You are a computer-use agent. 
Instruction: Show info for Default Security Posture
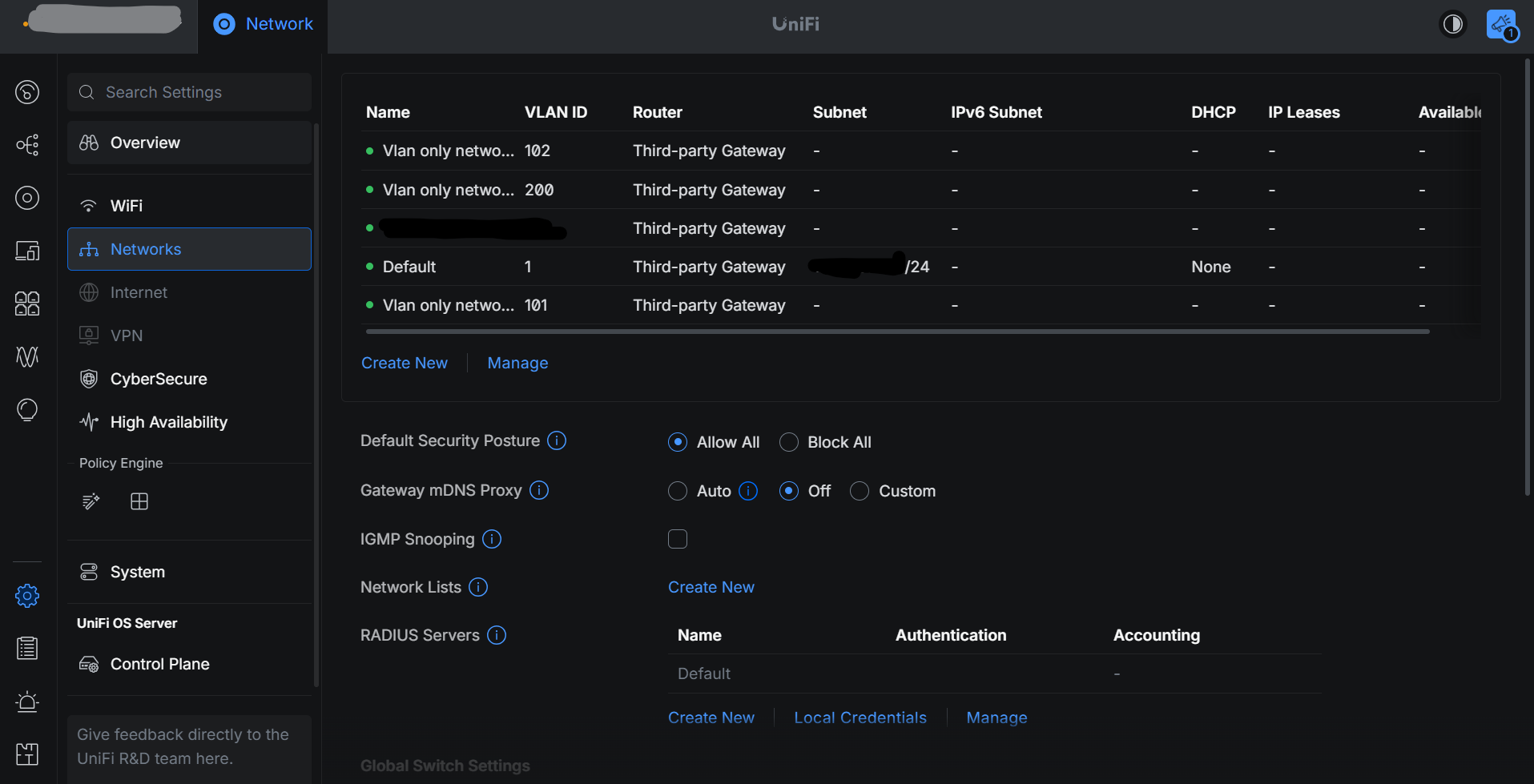point(557,440)
